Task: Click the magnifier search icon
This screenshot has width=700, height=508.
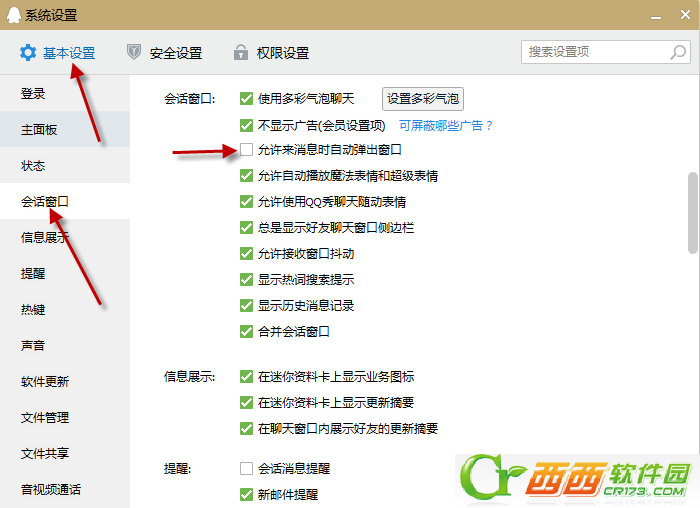Action: pos(678,52)
